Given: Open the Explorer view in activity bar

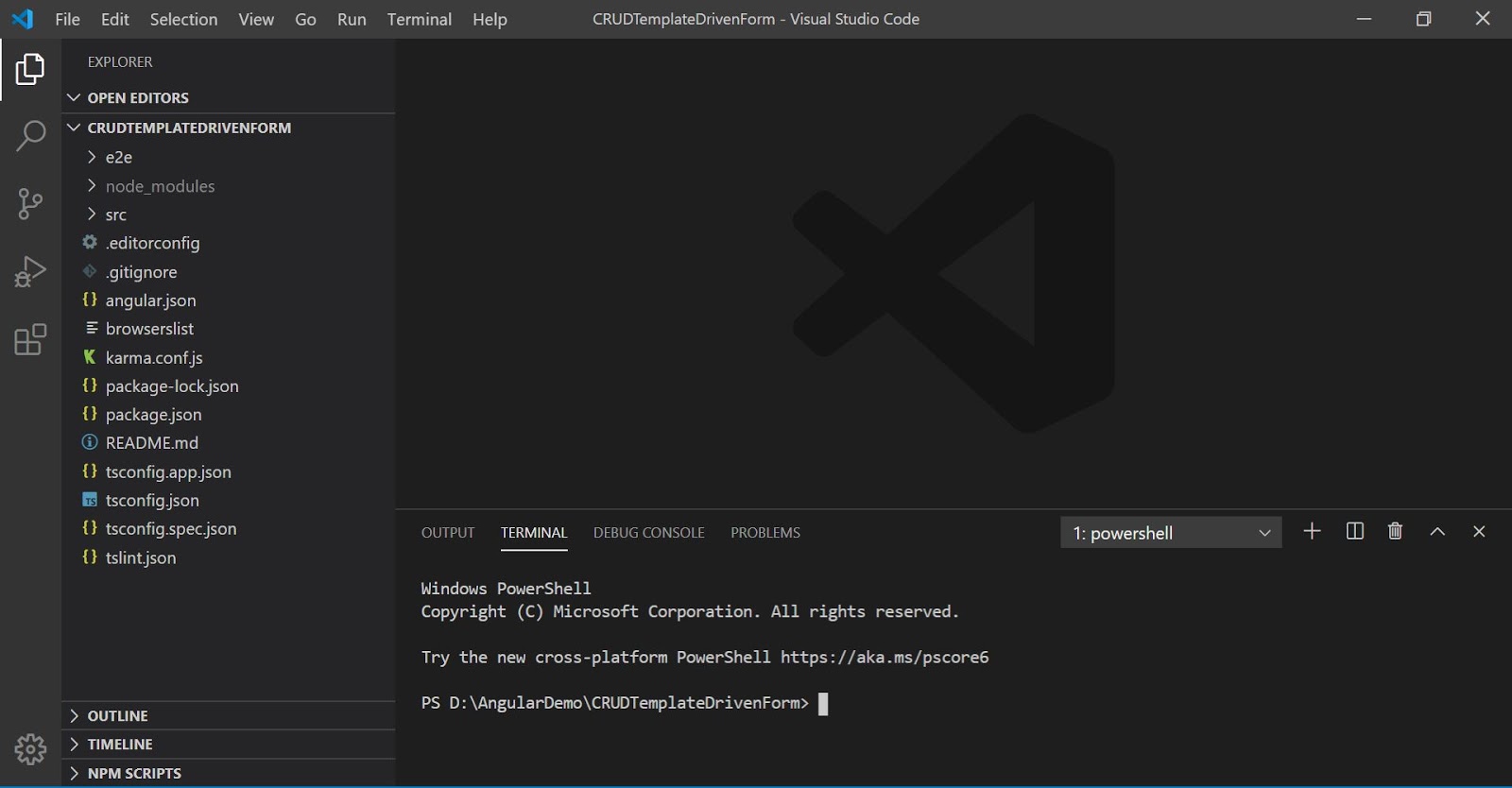Looking at the screenshot, I should click(x=30, y=69).
